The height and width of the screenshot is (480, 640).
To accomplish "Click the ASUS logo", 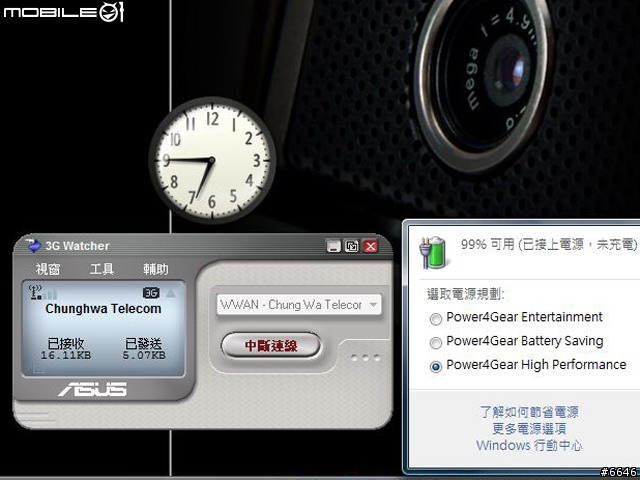I will click(93, 389).
